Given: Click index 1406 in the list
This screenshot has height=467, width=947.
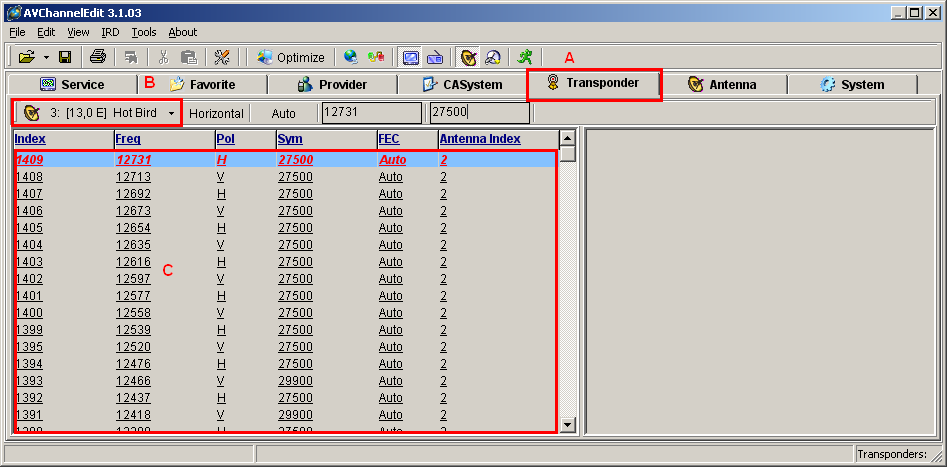Looking at the screenshot, I should pos(30,211).
